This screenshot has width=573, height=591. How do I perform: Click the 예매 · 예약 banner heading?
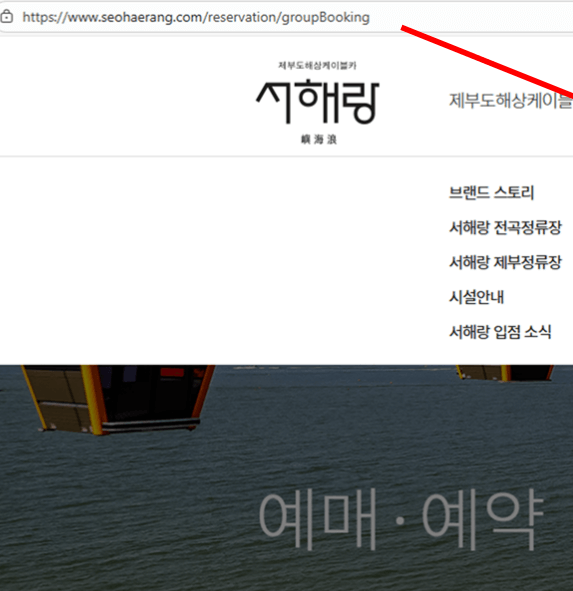point(401,519)
